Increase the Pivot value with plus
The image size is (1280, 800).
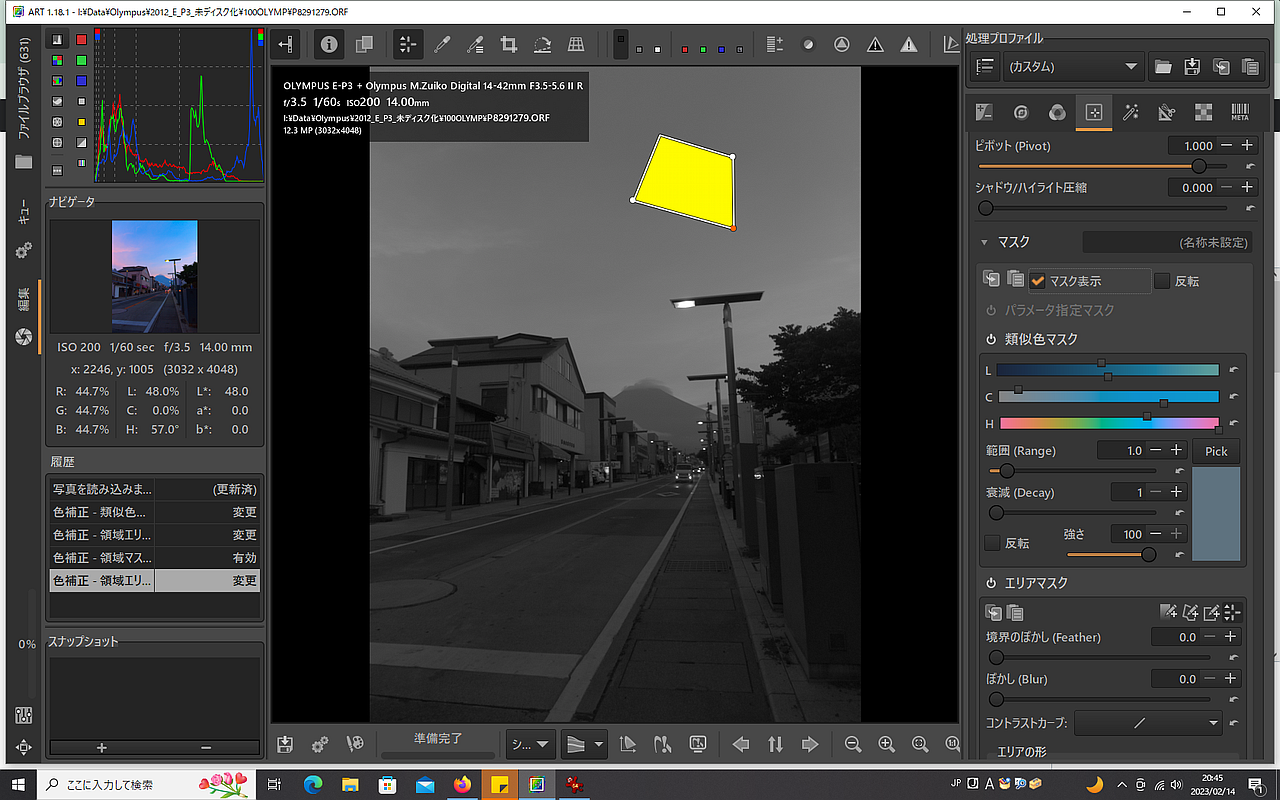[x=1247, y=146]
